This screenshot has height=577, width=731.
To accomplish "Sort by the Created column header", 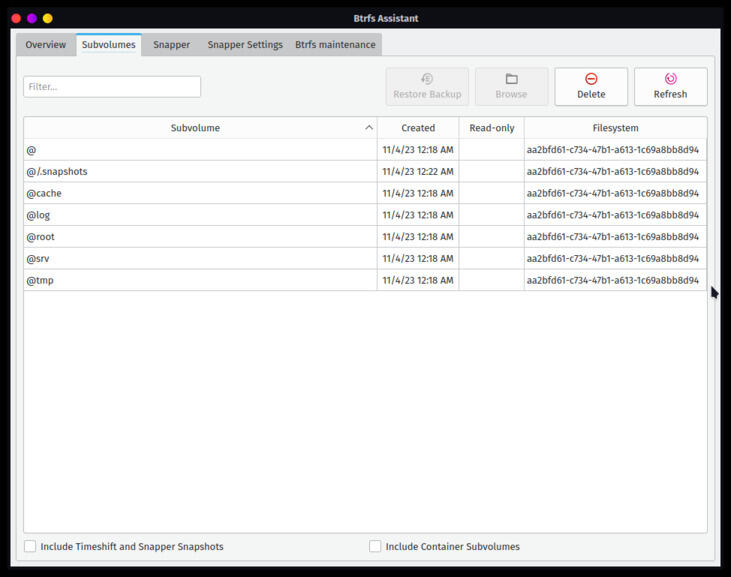I will pyautogui.click(x=418, y=128).
